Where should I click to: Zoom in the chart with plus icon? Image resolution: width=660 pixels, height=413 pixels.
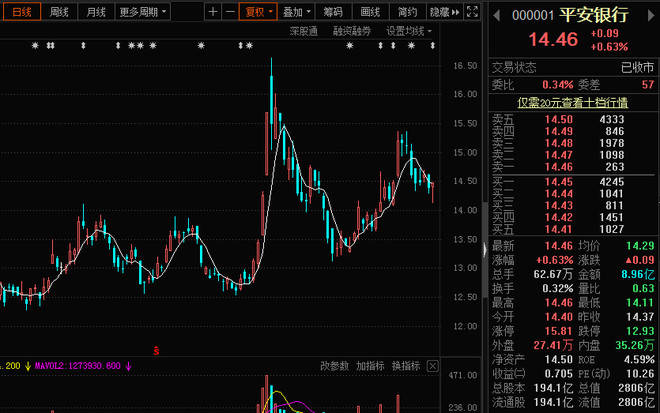click(213, 12)
